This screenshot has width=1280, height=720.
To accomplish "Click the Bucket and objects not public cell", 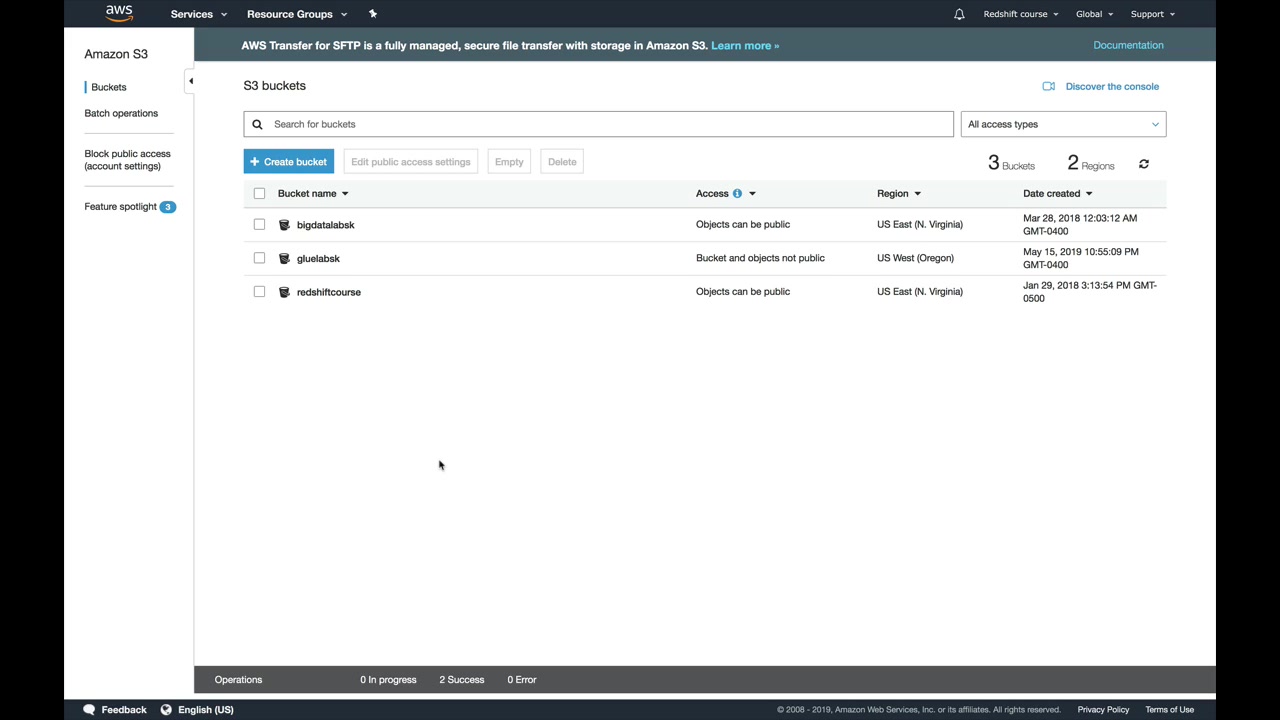I will 760,258.
